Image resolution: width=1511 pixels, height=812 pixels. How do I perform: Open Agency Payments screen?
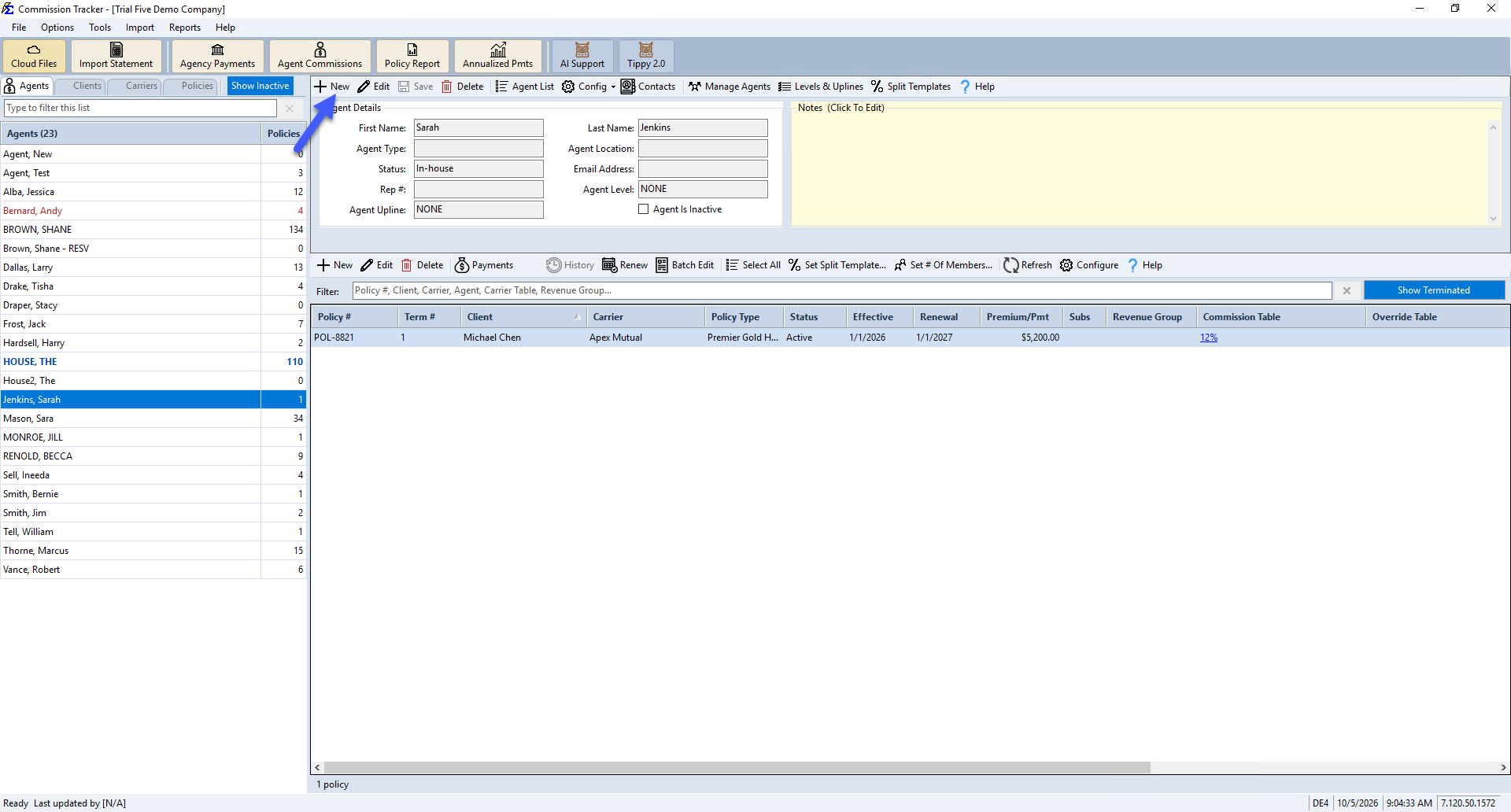217,56
